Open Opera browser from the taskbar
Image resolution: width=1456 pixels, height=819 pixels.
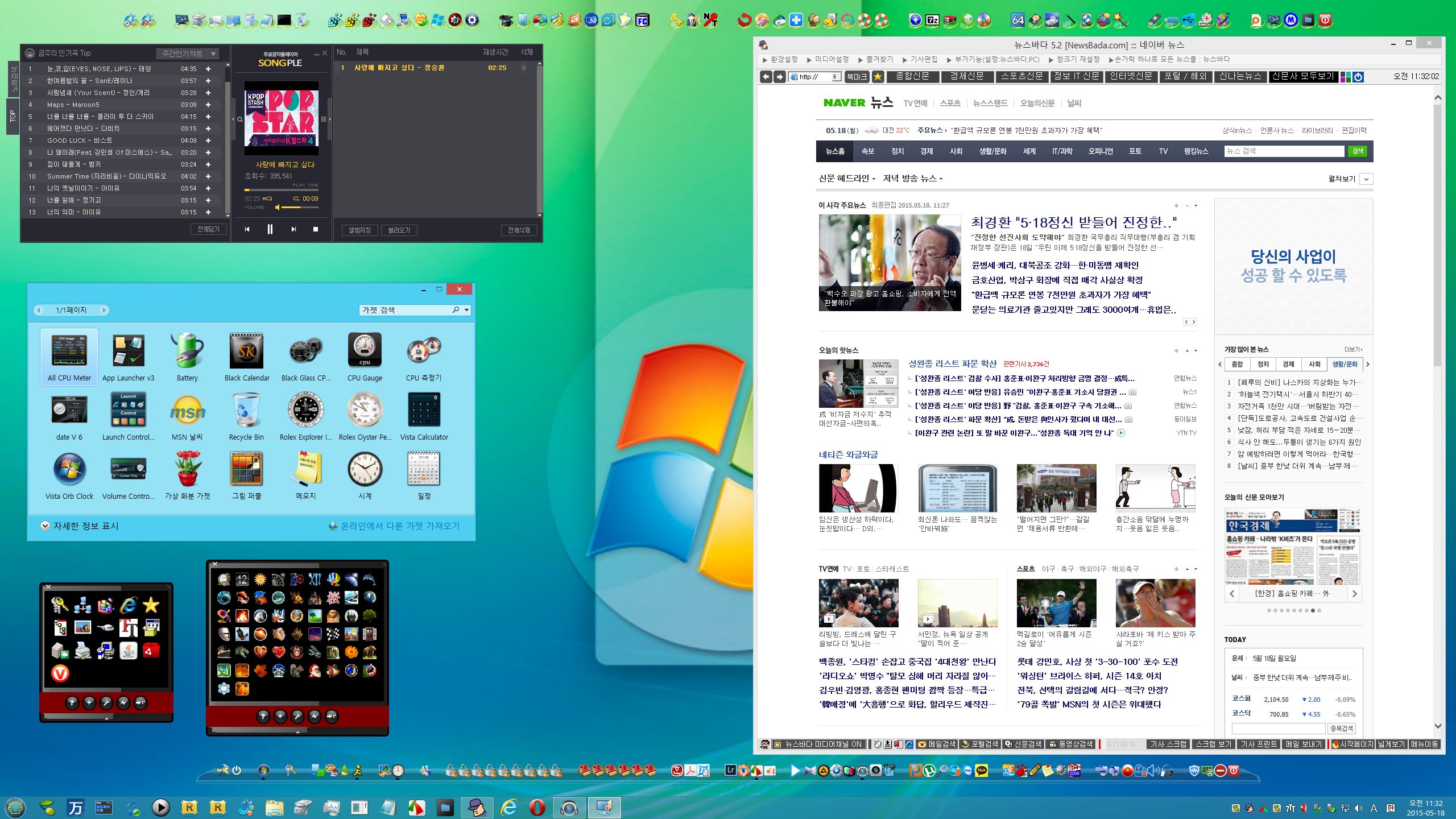537,807
